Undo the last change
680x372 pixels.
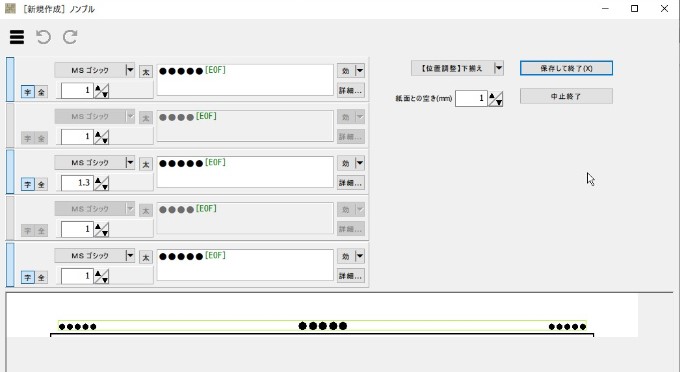pos(43,37)
